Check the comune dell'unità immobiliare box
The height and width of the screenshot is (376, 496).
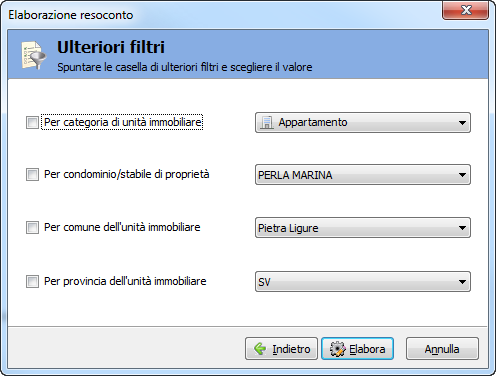[32, 227]
